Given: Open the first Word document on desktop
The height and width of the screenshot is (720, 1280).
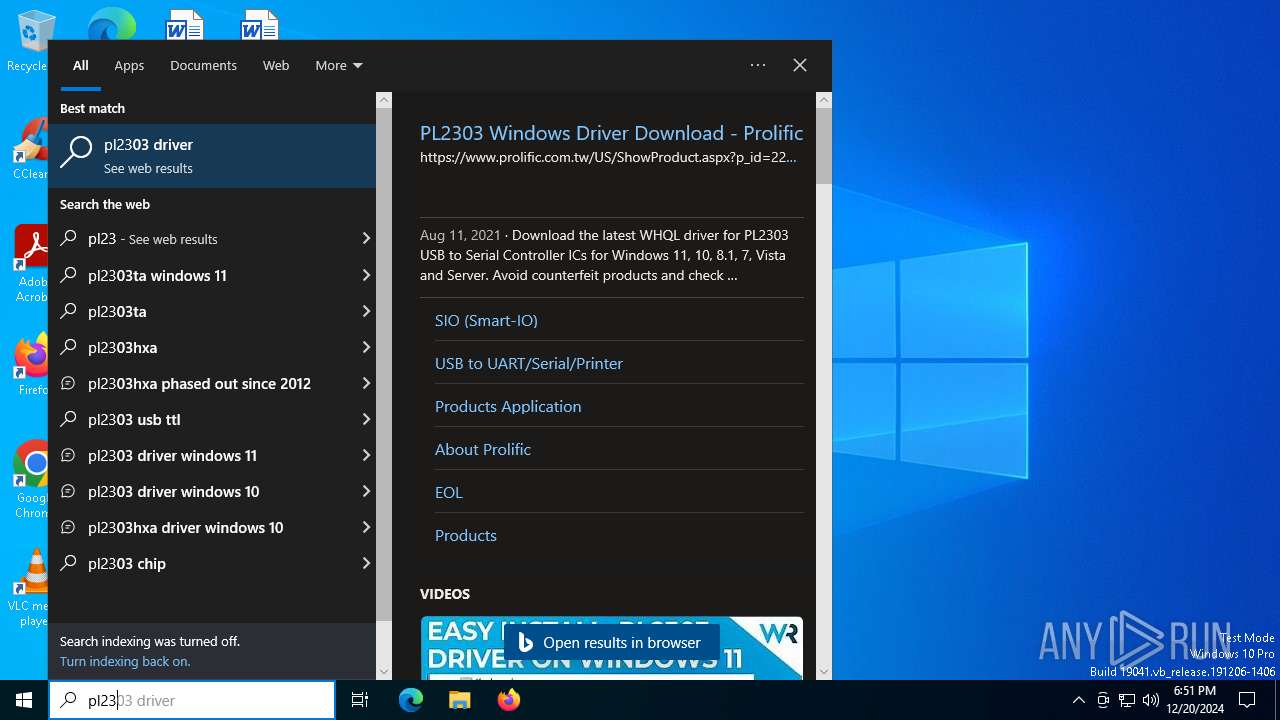Looking at the screenshot, I should click(x=184, y=24).
